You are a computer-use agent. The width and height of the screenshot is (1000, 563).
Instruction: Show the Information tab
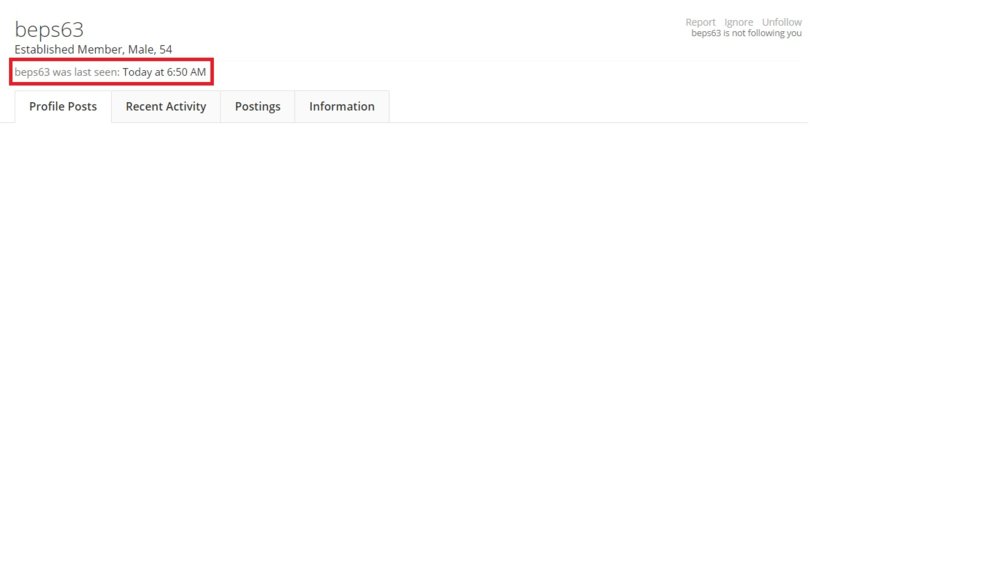click(342, 107)
